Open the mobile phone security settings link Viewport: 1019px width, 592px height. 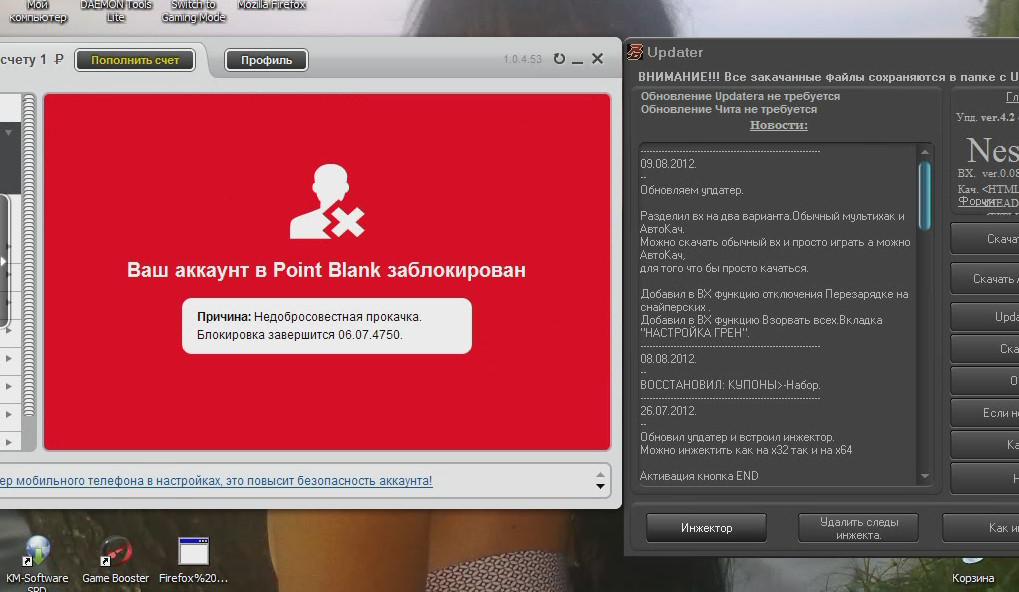point(216,481)
